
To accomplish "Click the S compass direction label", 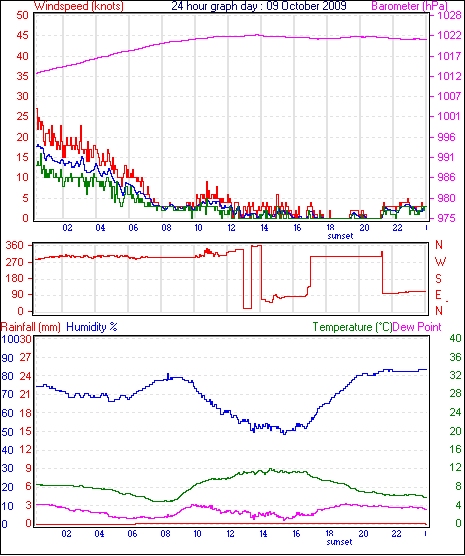I will point(439,279).
